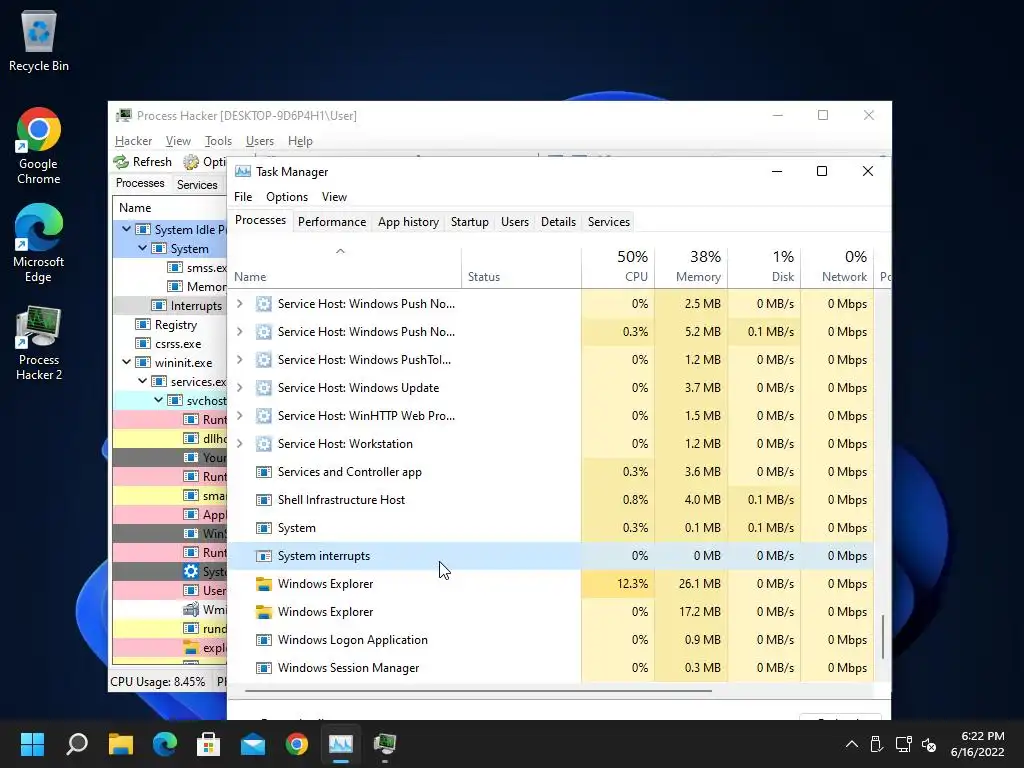Click the Services and Controller app icon

pyautogui.click(x=264, y=472)
